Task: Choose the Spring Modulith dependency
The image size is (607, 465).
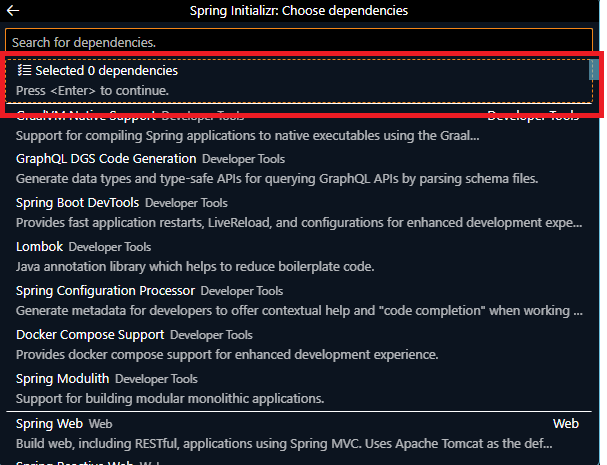Action: [x=62, y=379]
